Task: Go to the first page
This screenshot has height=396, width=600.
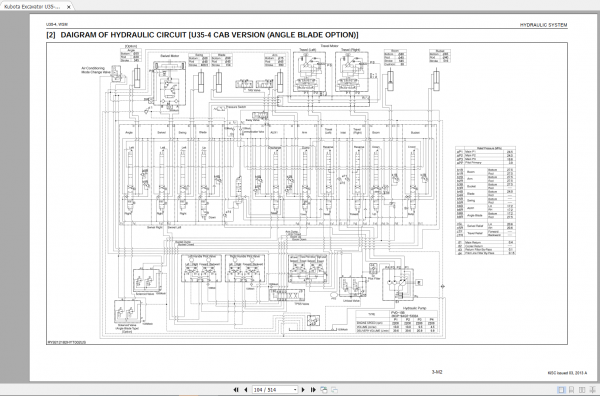Action: pos(236,389)
